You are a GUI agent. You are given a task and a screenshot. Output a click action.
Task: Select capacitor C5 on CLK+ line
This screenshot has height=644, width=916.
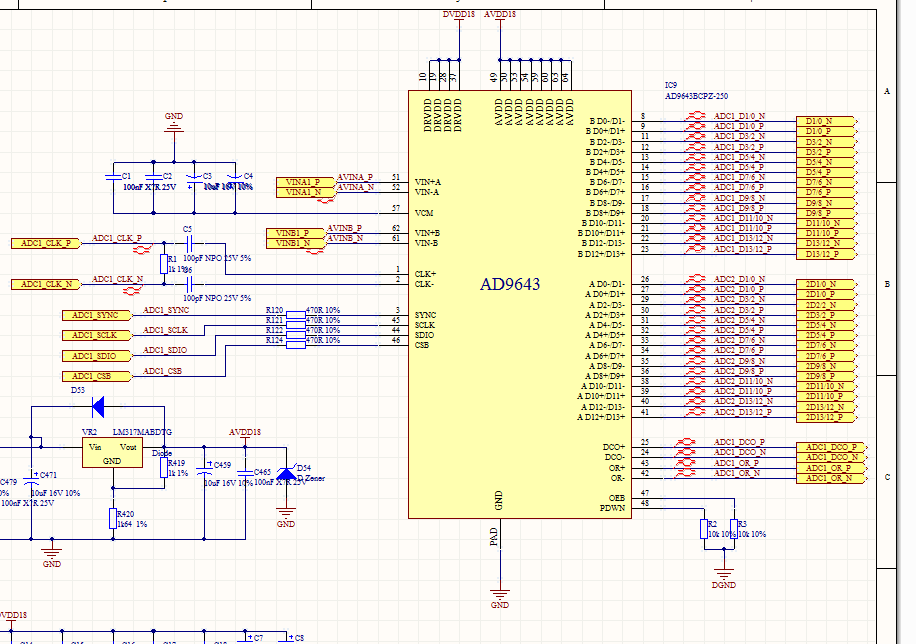189,243
